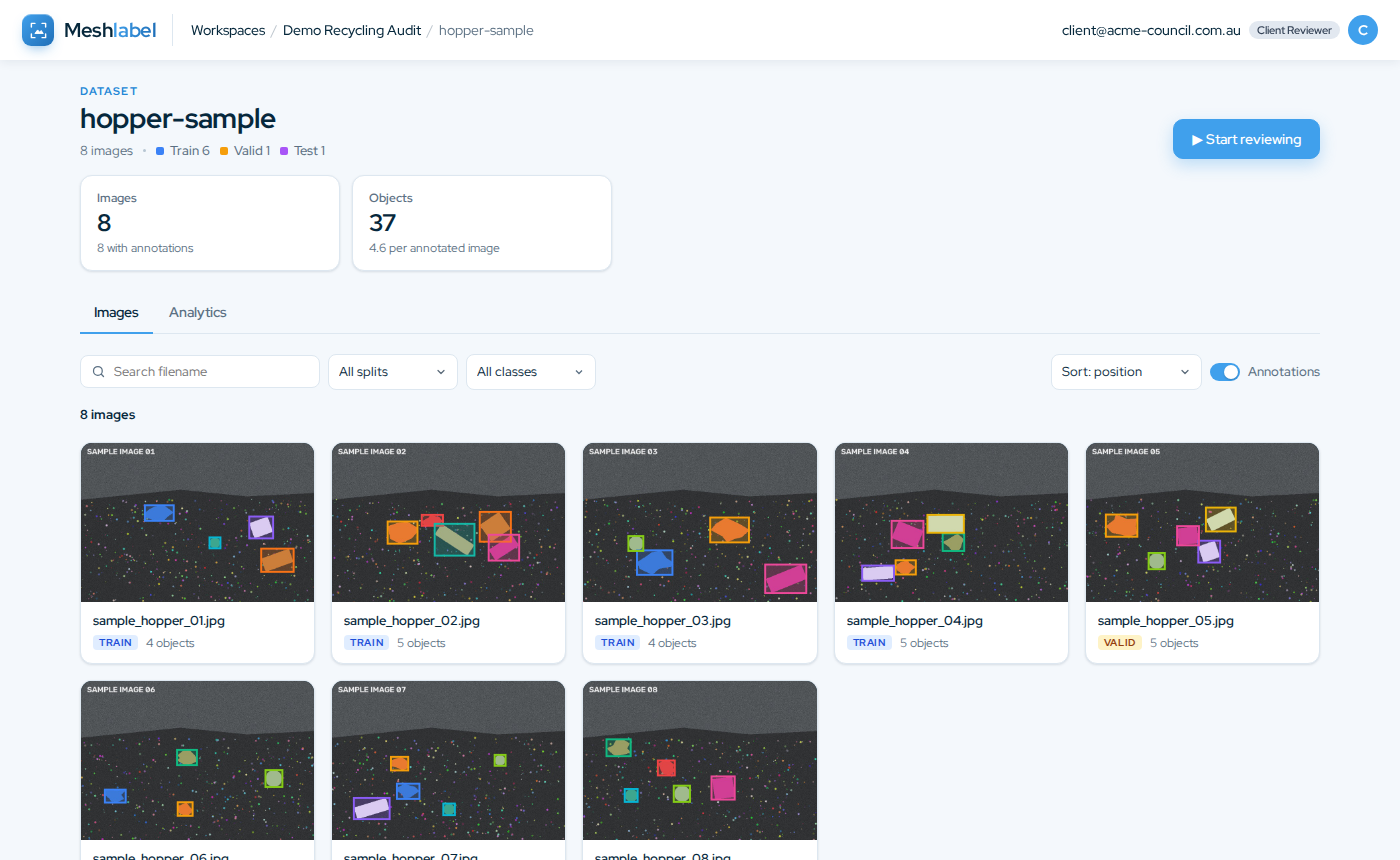
Task: Open the Sample Image 08 thumbnail
Action: pyautogui.click(x=700, y=761)
